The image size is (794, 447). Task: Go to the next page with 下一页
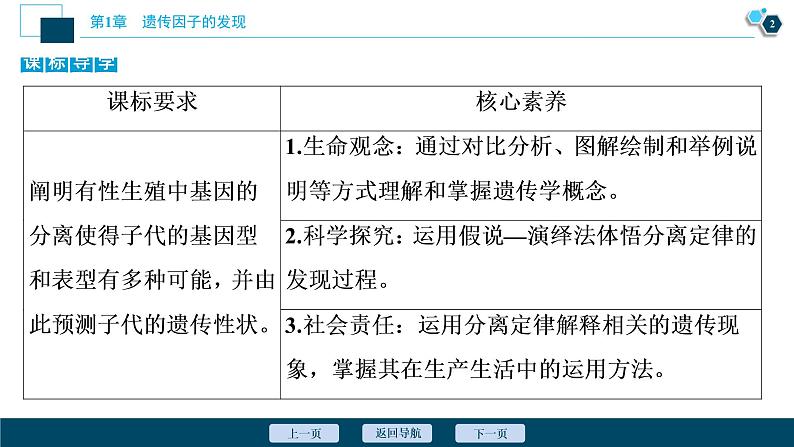tap(490, 433)
